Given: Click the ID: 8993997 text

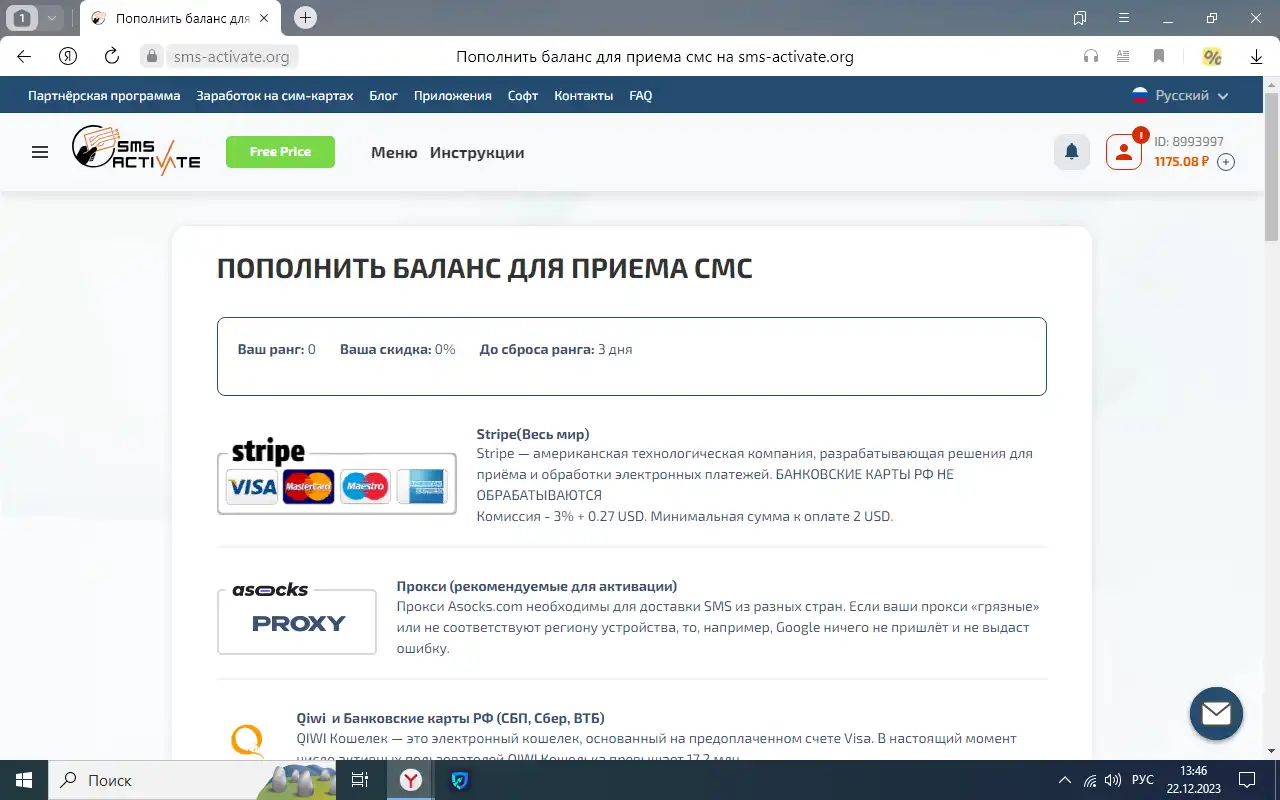Looking at the screenshot, I should (1189, 142).
